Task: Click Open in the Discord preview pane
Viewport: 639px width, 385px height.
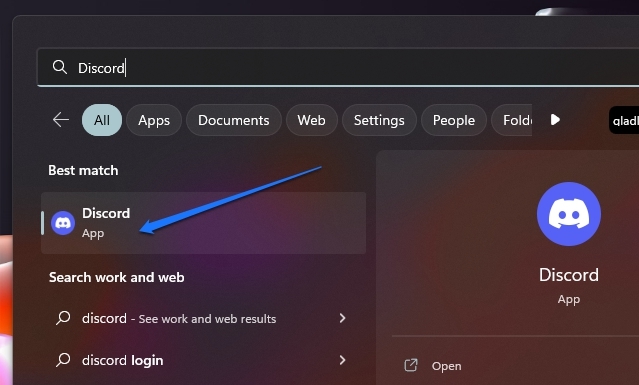Action: pyautogui.click(x=446, y=366)
